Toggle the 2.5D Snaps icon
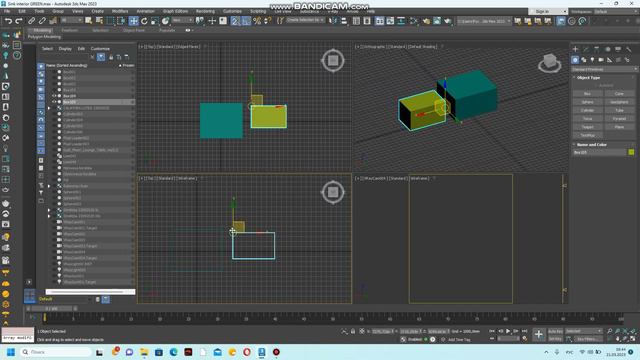 235,21
